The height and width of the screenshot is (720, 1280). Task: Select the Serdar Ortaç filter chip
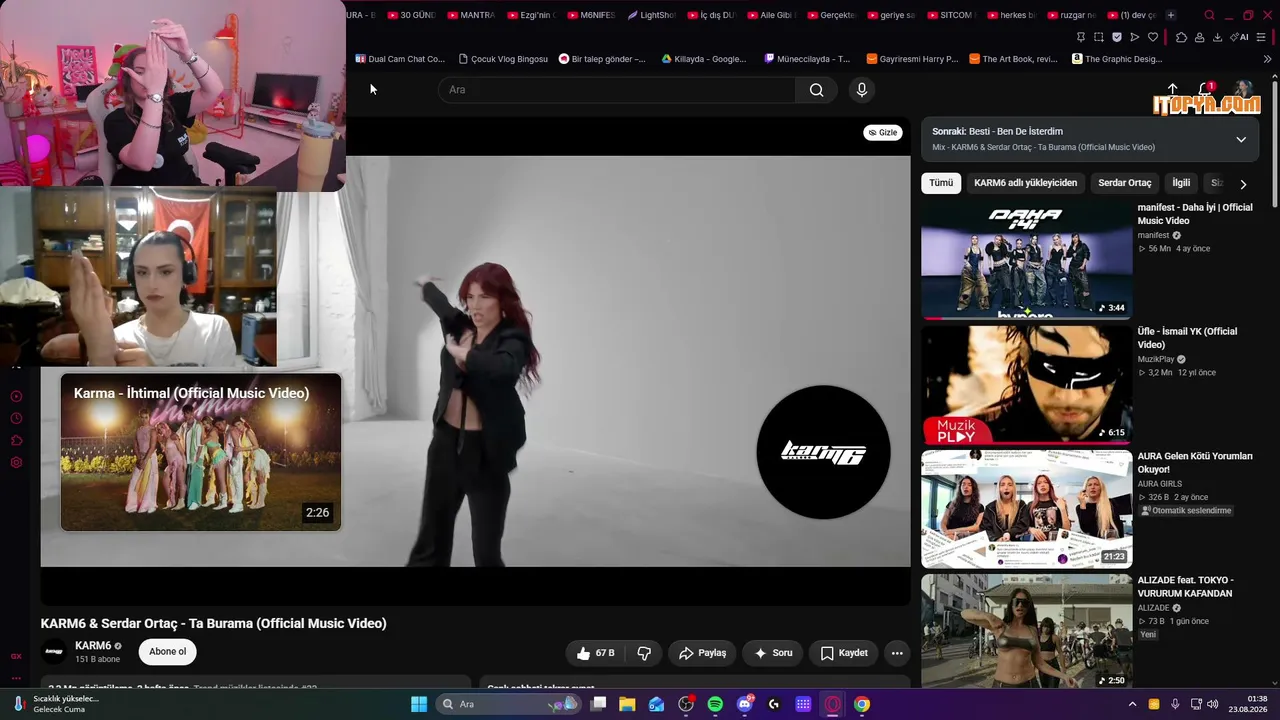click(x=1125, y=183)
